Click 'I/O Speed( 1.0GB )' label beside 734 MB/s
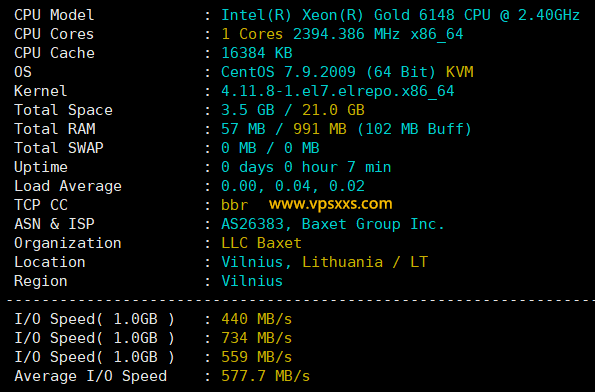This screenshot has width=595, height=392. pyautogui.click(x=94, y=338)
